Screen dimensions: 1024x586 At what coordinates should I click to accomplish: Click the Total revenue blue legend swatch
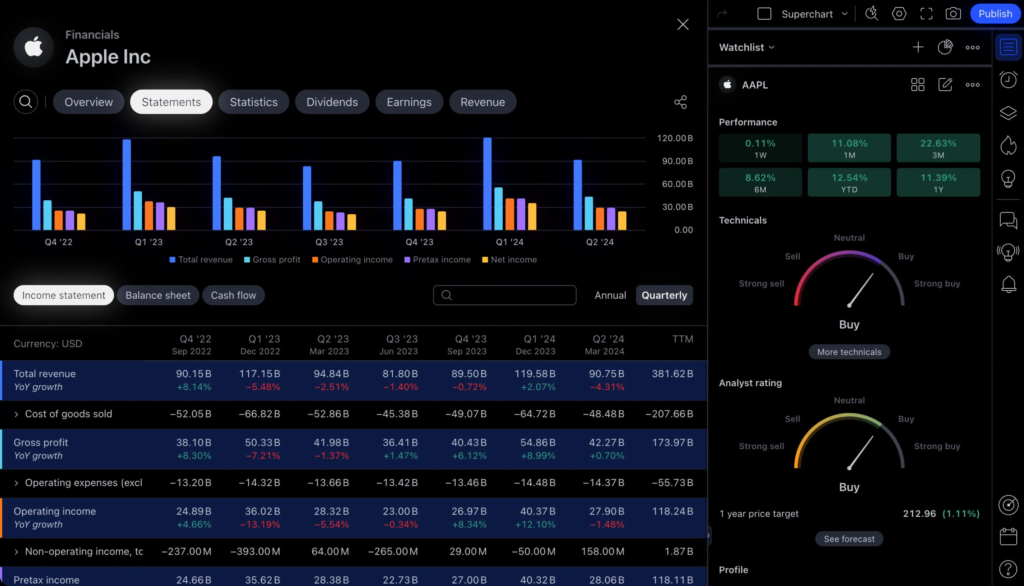[x=173, y=260]
